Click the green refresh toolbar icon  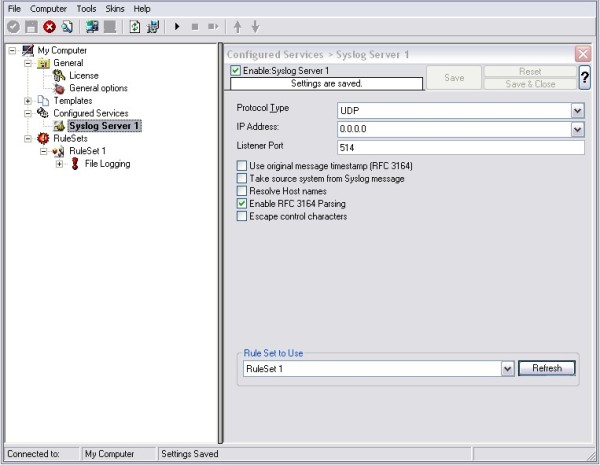coord(134,27)
